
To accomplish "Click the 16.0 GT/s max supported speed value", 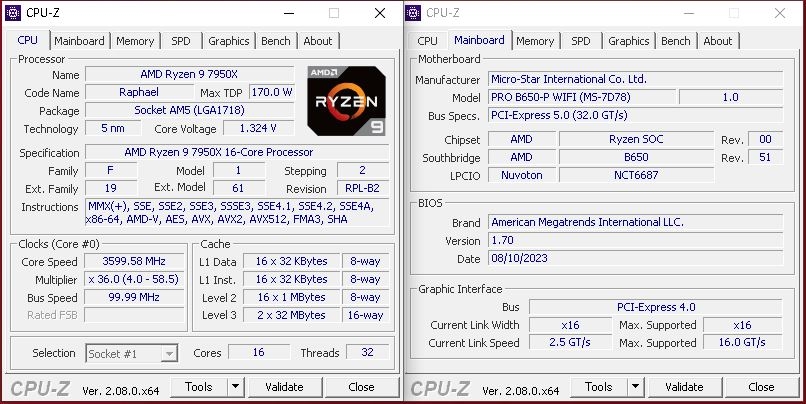I will point(743,343).
